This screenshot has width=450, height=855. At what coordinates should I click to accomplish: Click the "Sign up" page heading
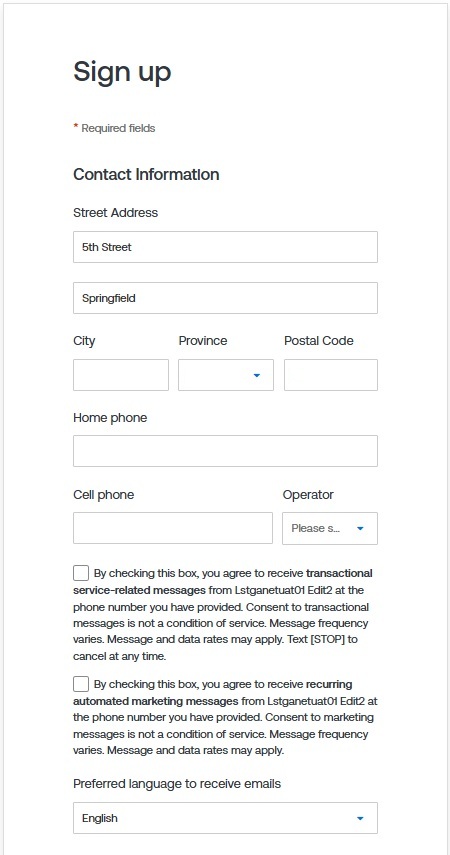pos(122,73)
